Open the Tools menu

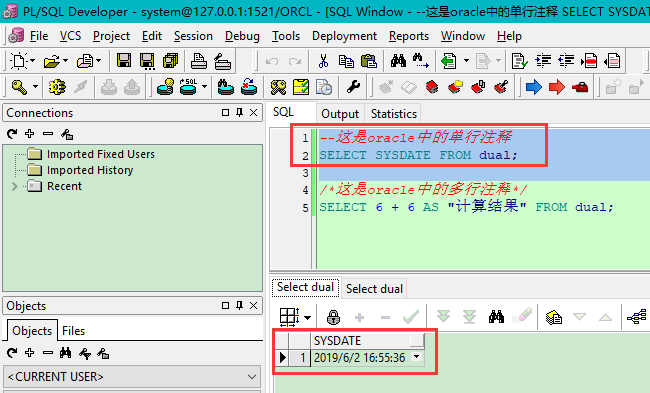286,36
